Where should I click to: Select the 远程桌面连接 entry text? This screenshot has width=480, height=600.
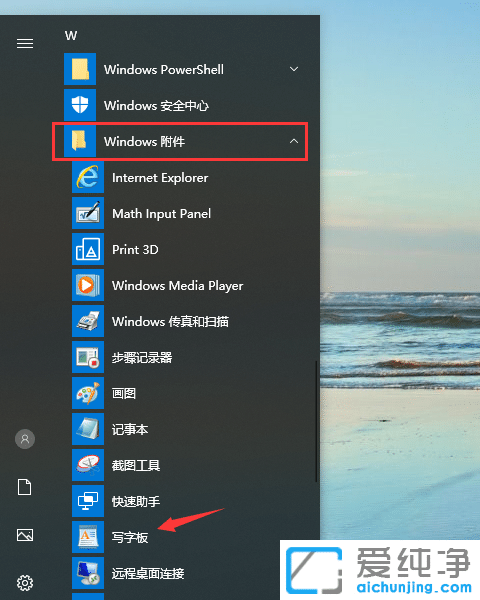[148, 573]
